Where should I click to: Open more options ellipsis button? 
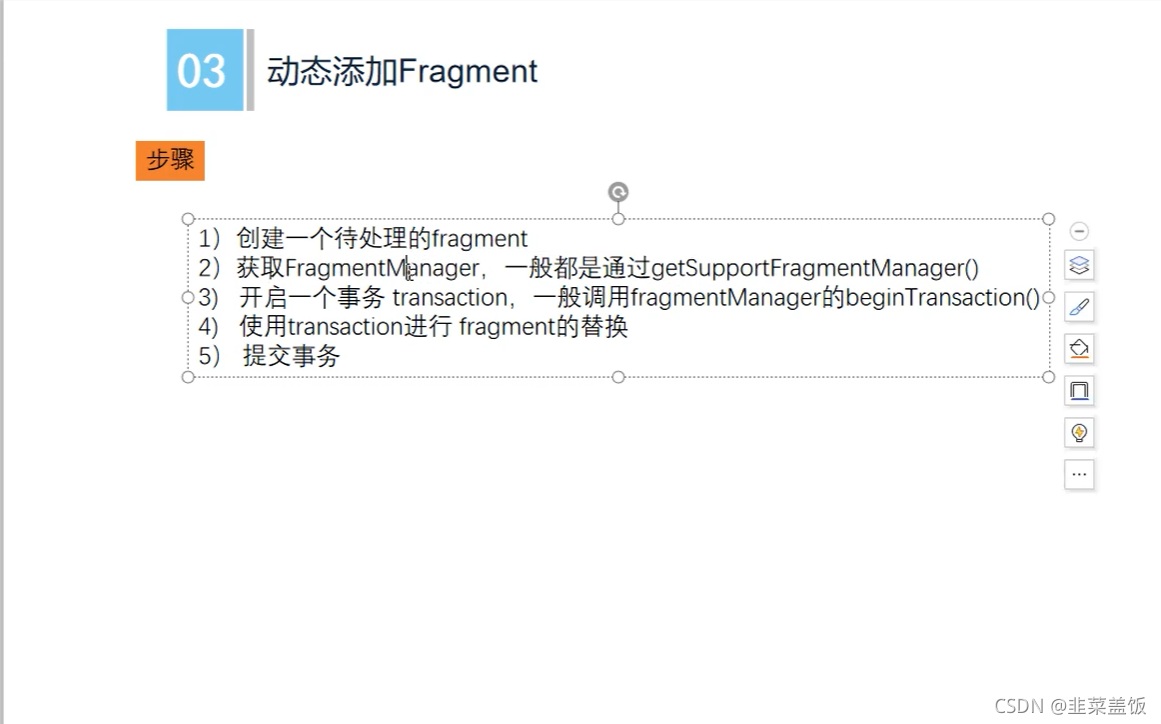1079,475
